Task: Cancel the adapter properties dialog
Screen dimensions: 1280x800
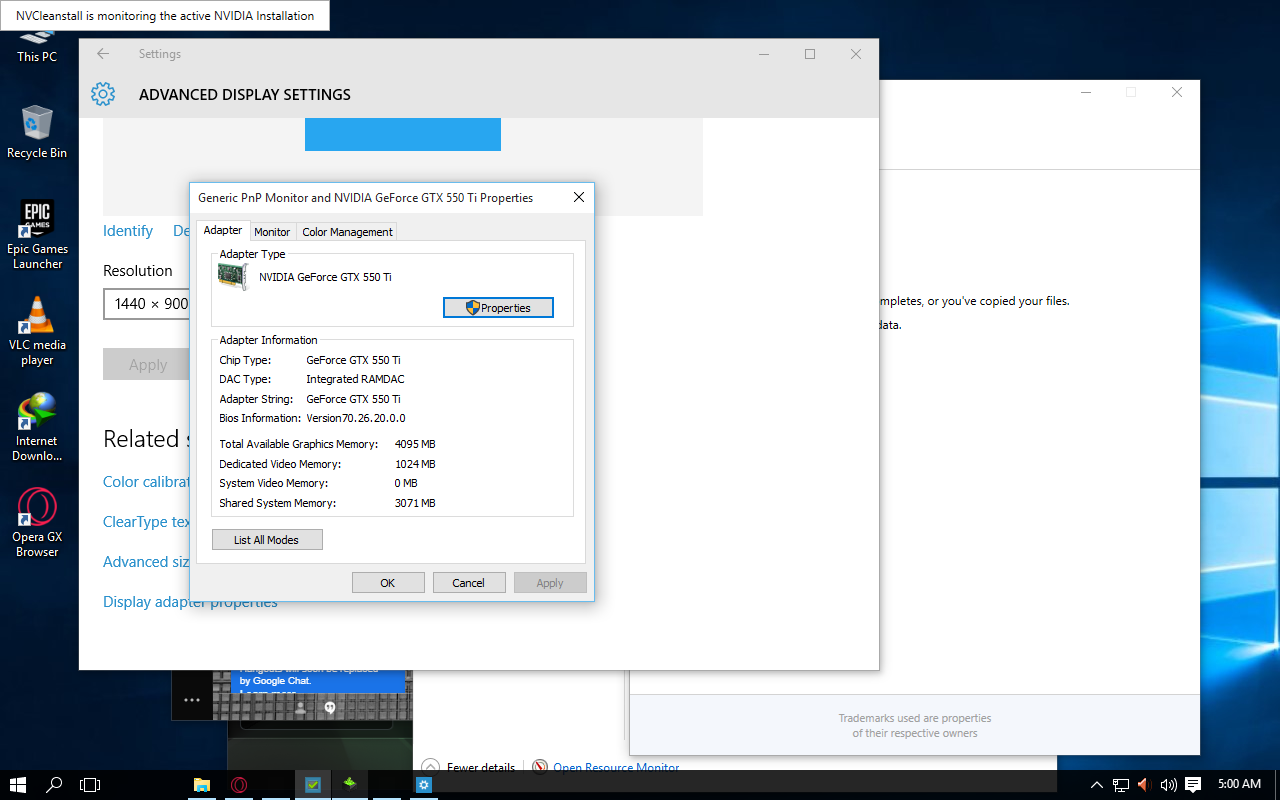Action: pyautogui.click(x=468, y=583)
